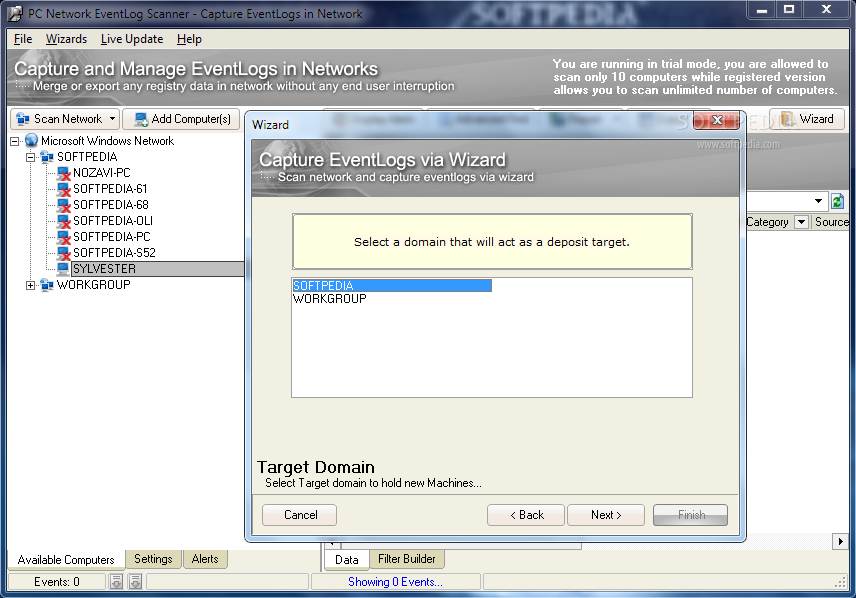Click the SOFTPEDIA-PC computer icon
Screen dimensions: 856x598
coord(64,237)
